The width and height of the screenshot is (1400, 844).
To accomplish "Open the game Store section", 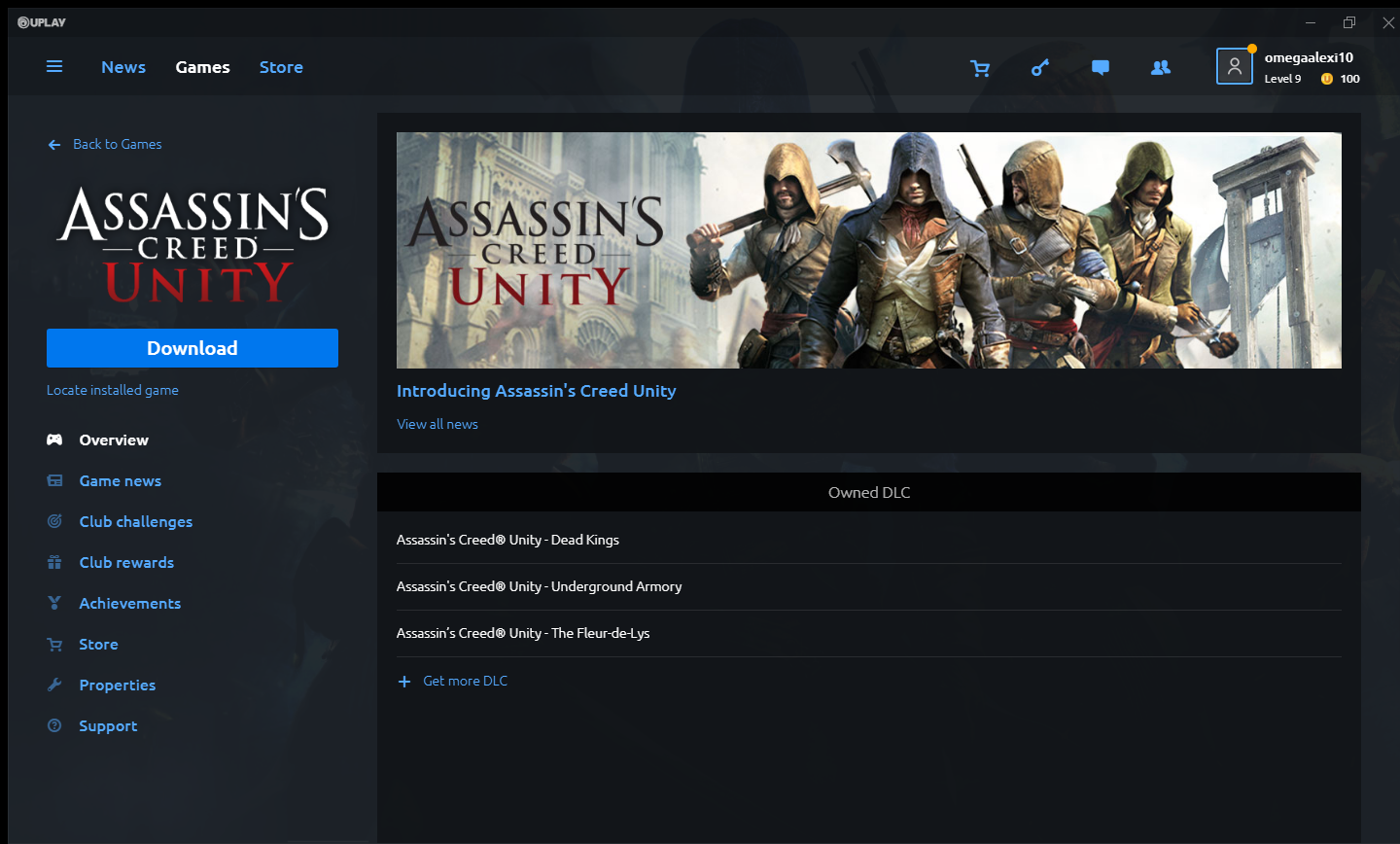I will click(98, 645).
